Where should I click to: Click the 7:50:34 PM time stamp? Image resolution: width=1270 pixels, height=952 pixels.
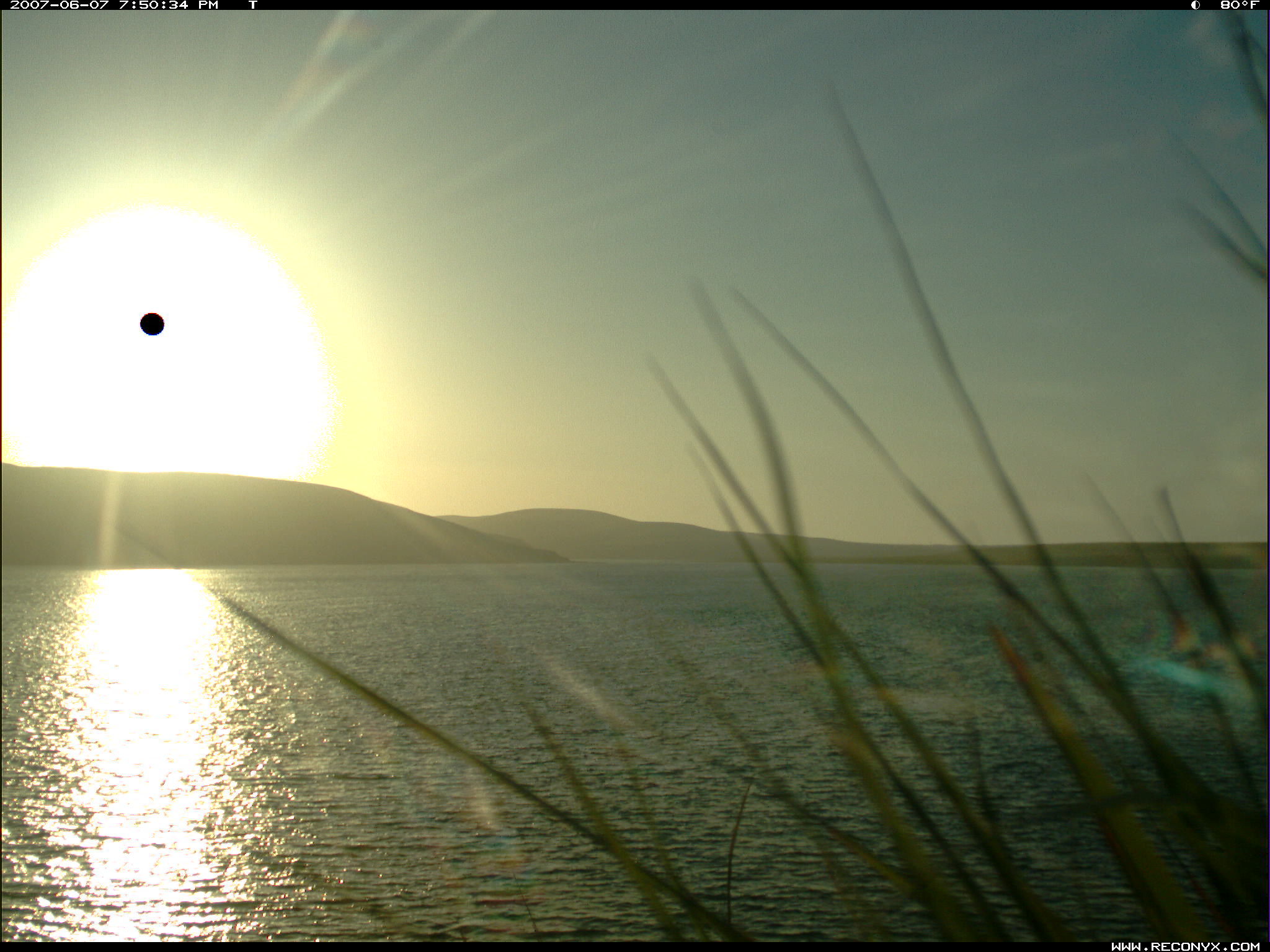168,5
